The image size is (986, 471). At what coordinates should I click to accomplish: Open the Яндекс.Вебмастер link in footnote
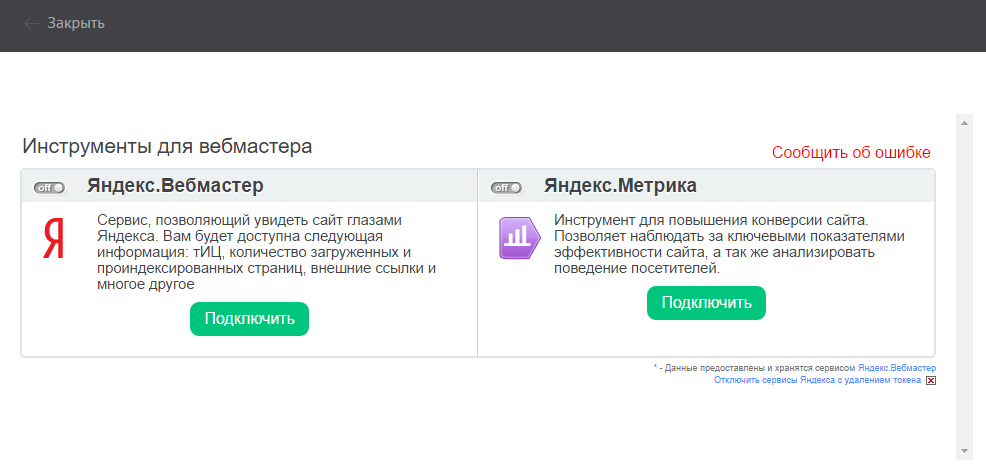(x=896, y=368)
